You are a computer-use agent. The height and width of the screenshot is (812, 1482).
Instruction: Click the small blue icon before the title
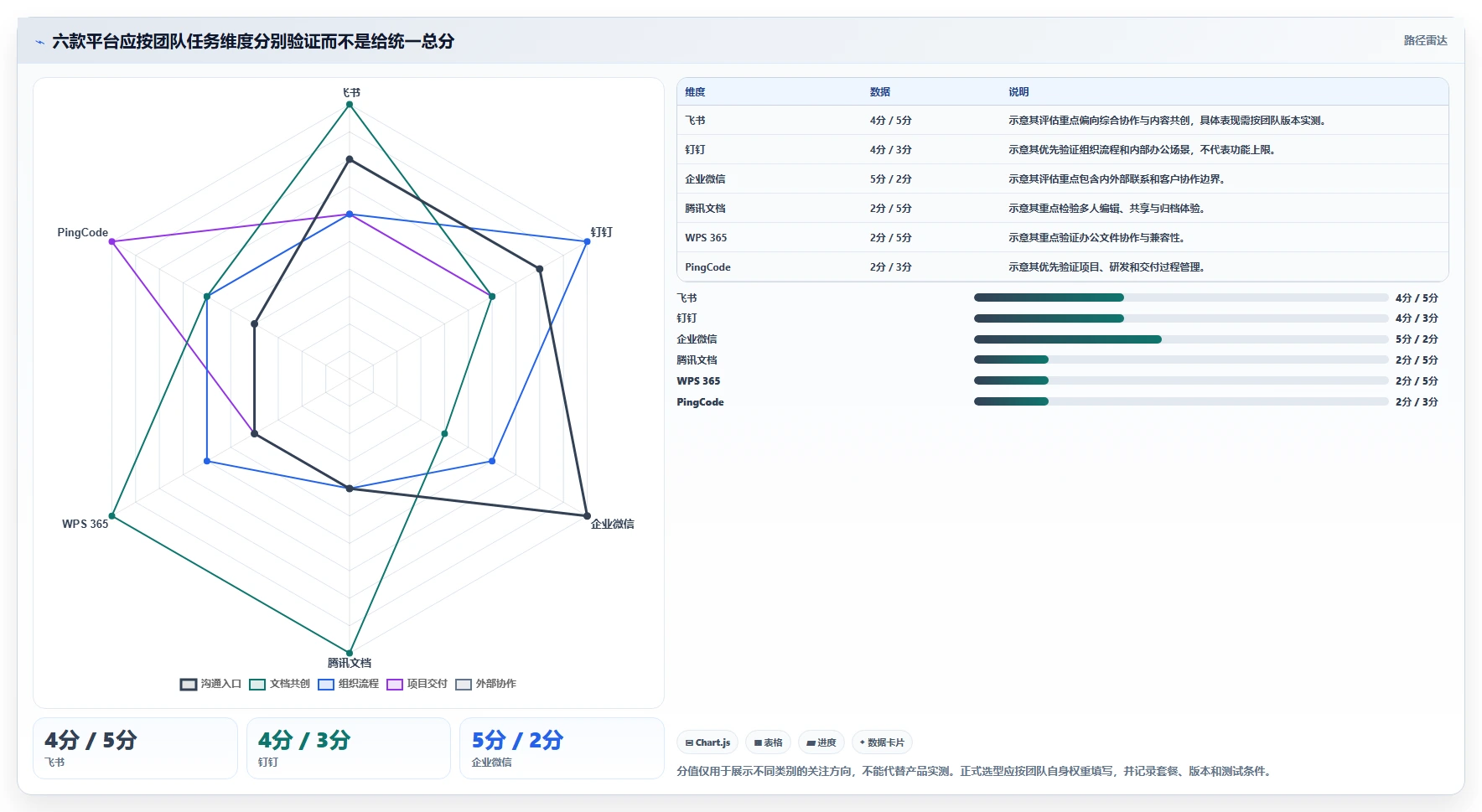click(39, 42)
